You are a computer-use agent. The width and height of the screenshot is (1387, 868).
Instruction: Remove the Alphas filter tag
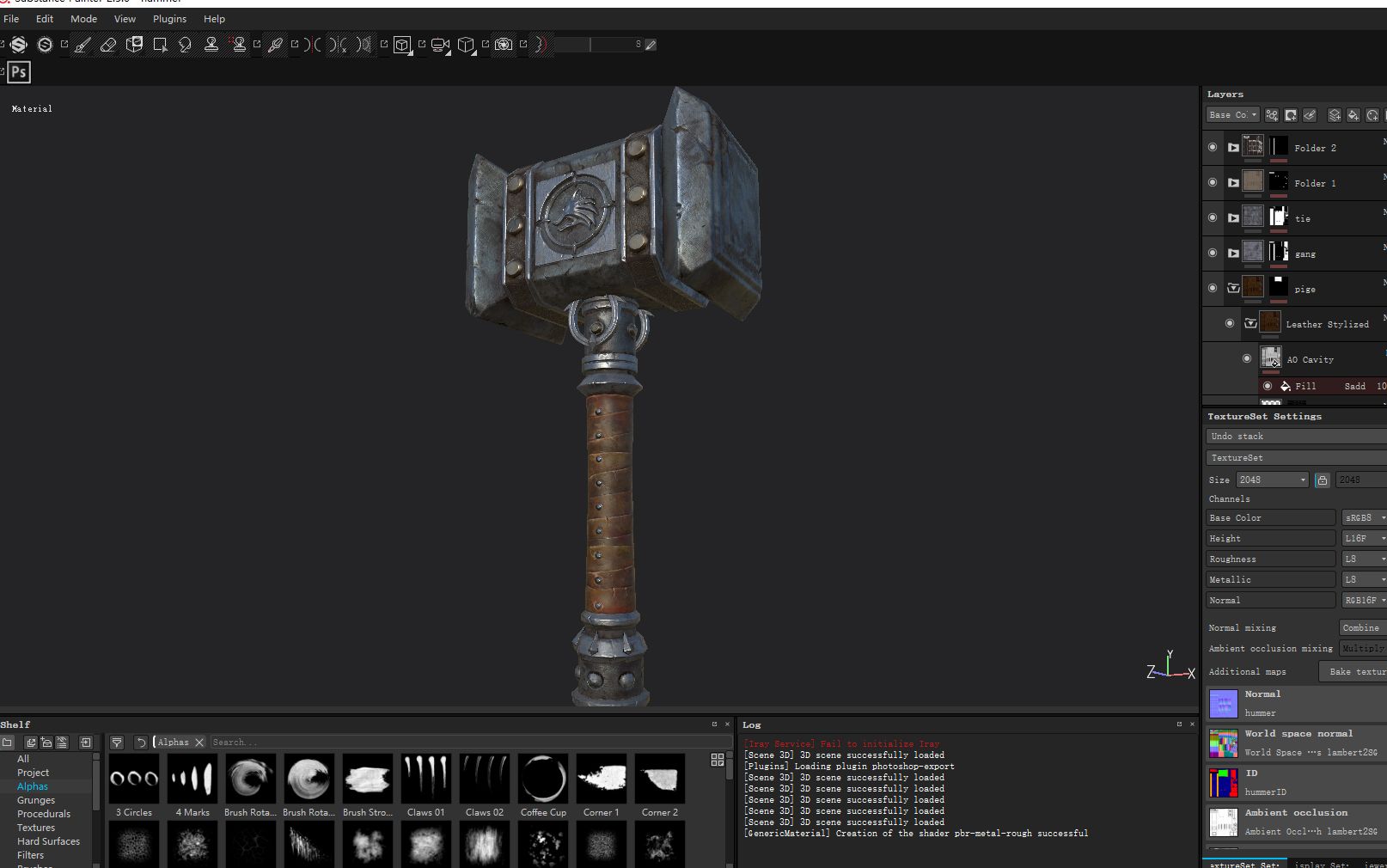[x=199, y=743]
